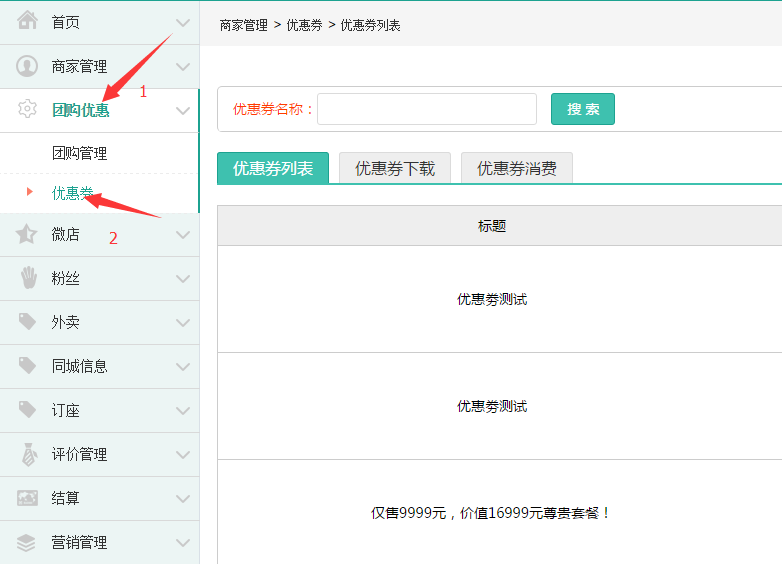Screen dimensions: 782x564
Task: Click the tag icon beside 同城信息
Action: point(27,366)
